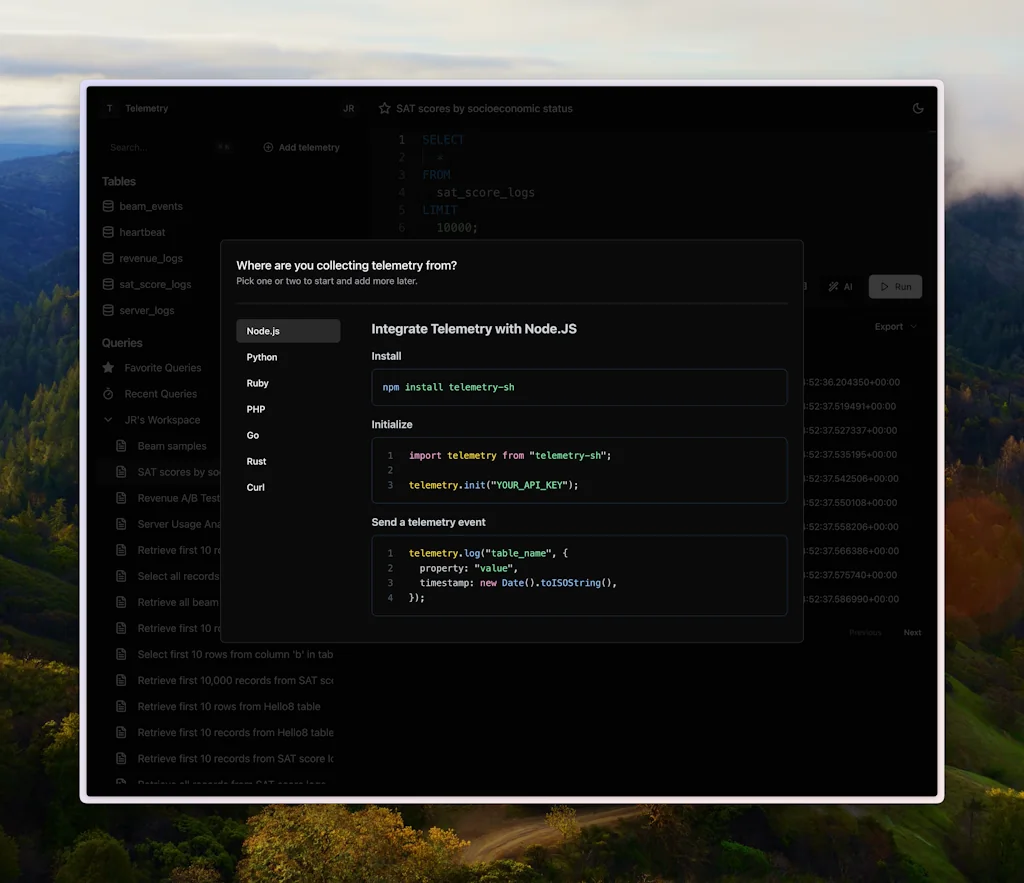Select the server_logs table icon
Viewport: 1024px width, 883px height.
point(110,310)
